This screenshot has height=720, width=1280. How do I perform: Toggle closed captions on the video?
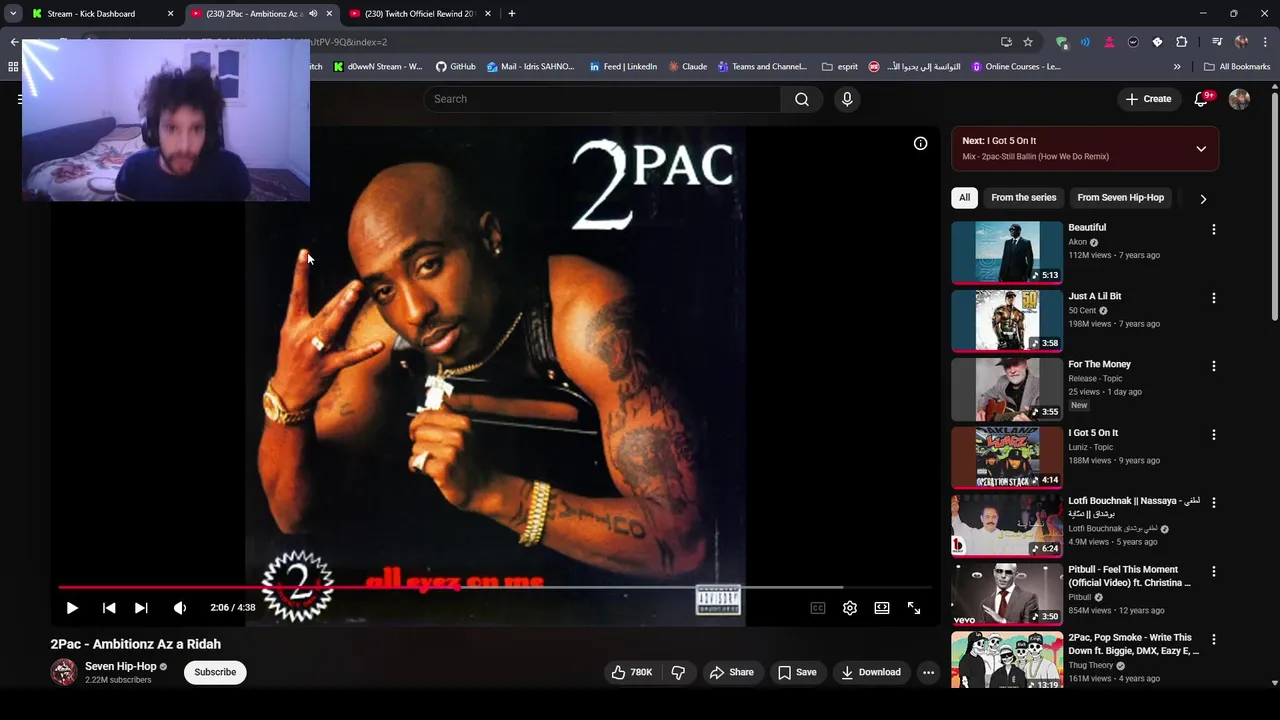click(x=818, y=608)
